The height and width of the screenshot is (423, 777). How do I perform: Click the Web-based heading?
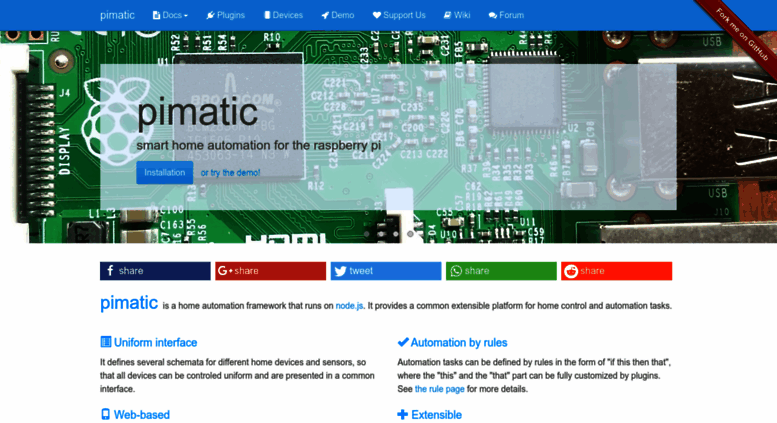142,415
